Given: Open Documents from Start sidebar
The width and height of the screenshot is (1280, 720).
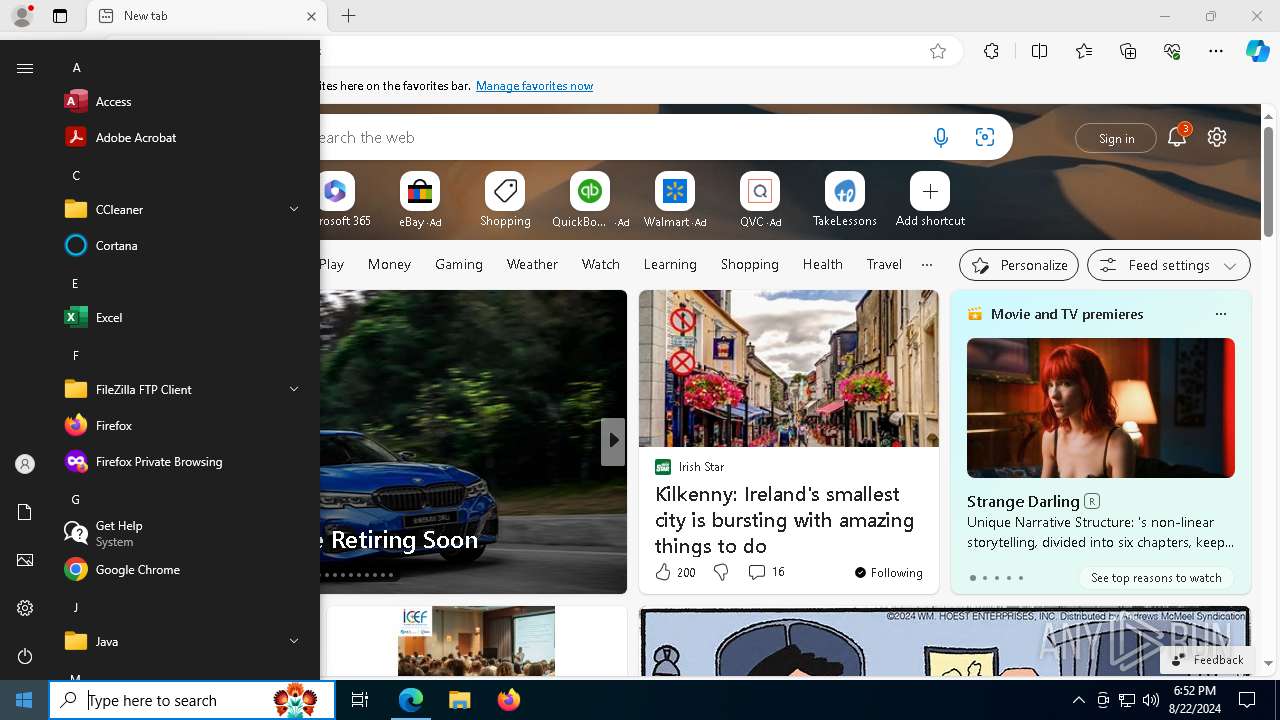Looking at the screenshot, I should (x=25, y=512).
